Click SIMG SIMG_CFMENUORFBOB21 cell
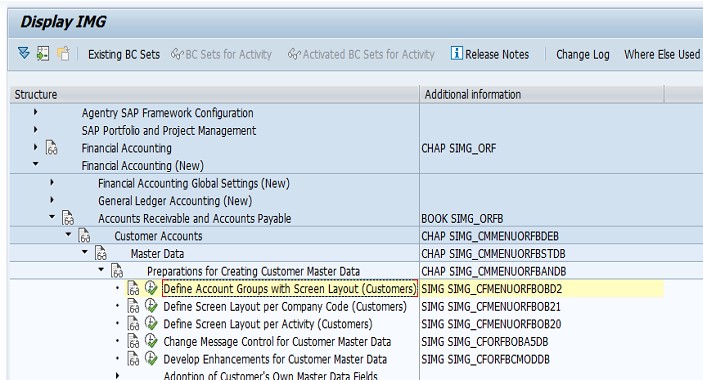 (x=491, y=307)
